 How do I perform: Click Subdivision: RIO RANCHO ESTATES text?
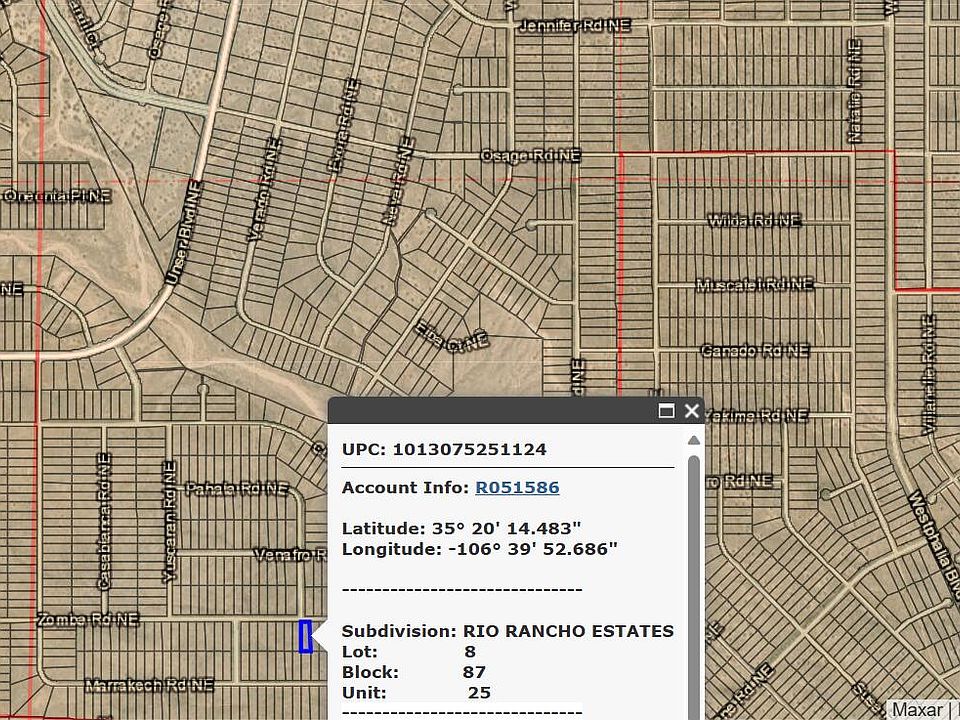pos(508,631)
